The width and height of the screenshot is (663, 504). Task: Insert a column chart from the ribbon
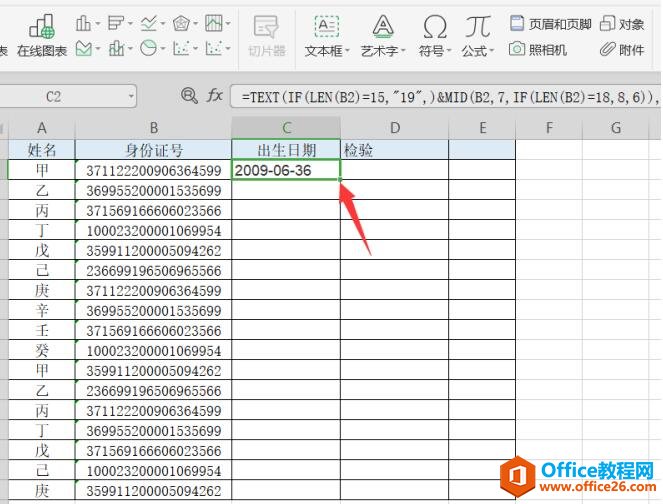point(83,23)
